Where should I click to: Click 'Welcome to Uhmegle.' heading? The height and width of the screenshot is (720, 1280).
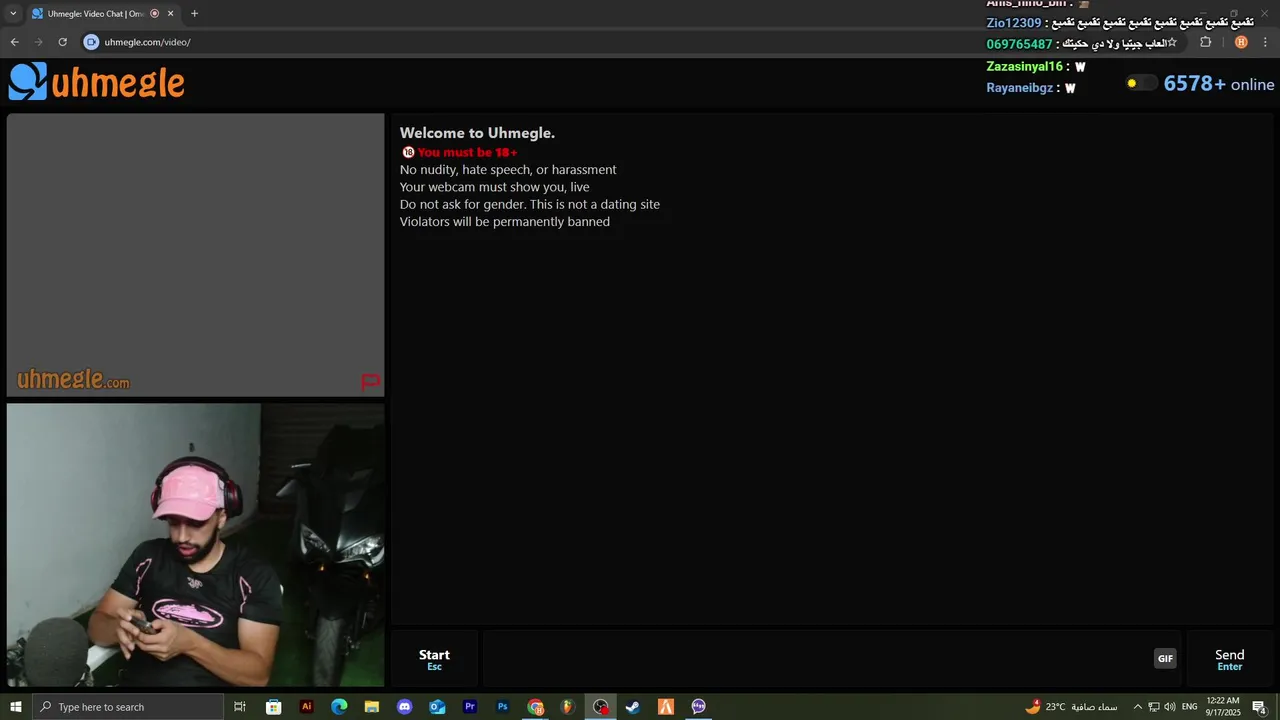477,133
